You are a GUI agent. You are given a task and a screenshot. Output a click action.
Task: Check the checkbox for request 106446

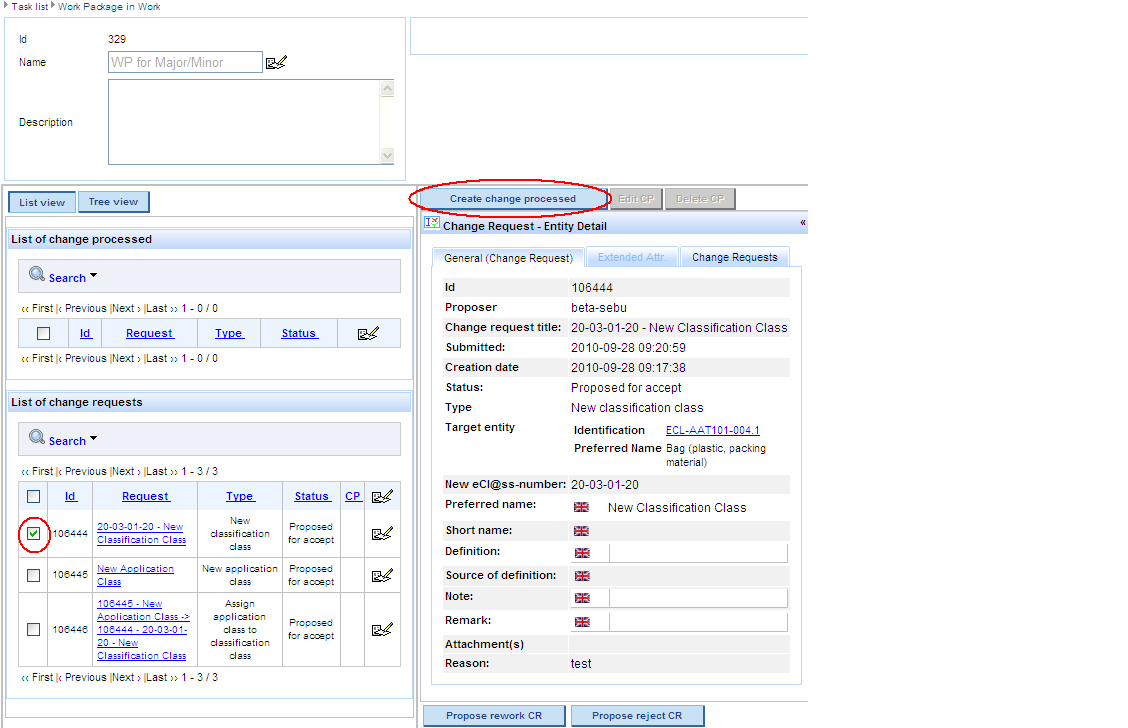(34, 629)
